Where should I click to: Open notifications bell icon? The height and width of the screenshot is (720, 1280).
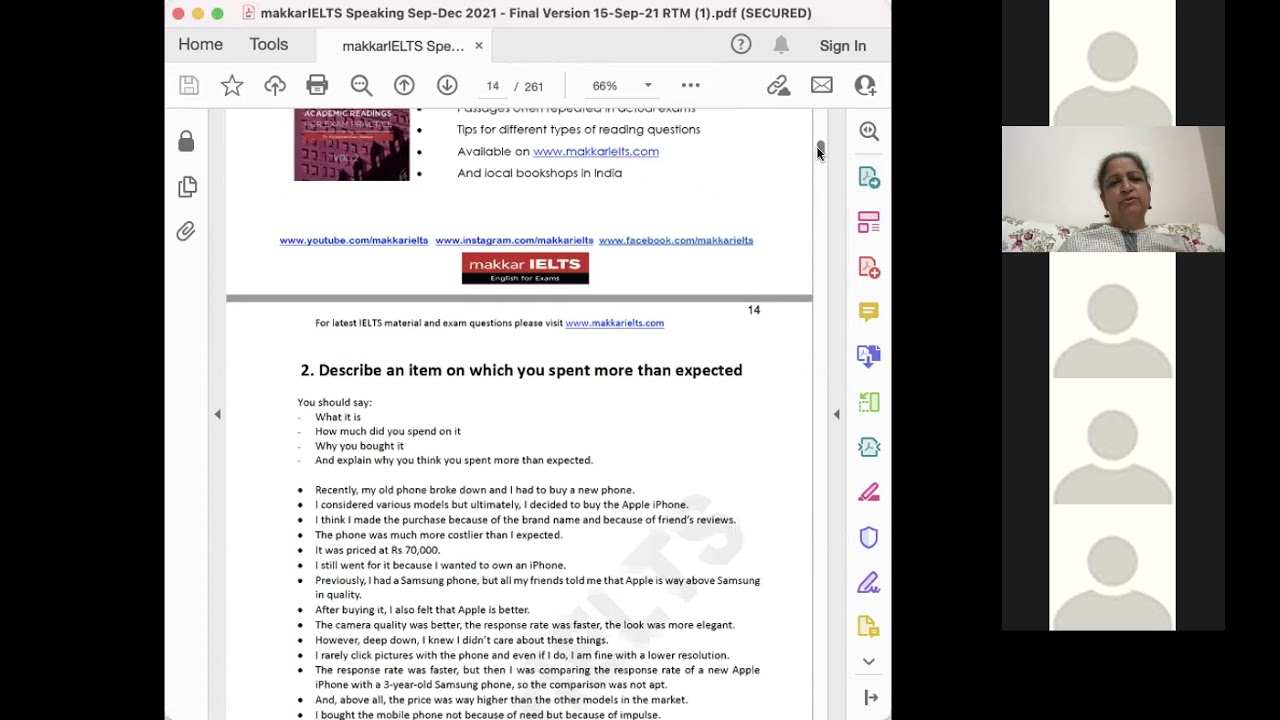tap(781, 44)
